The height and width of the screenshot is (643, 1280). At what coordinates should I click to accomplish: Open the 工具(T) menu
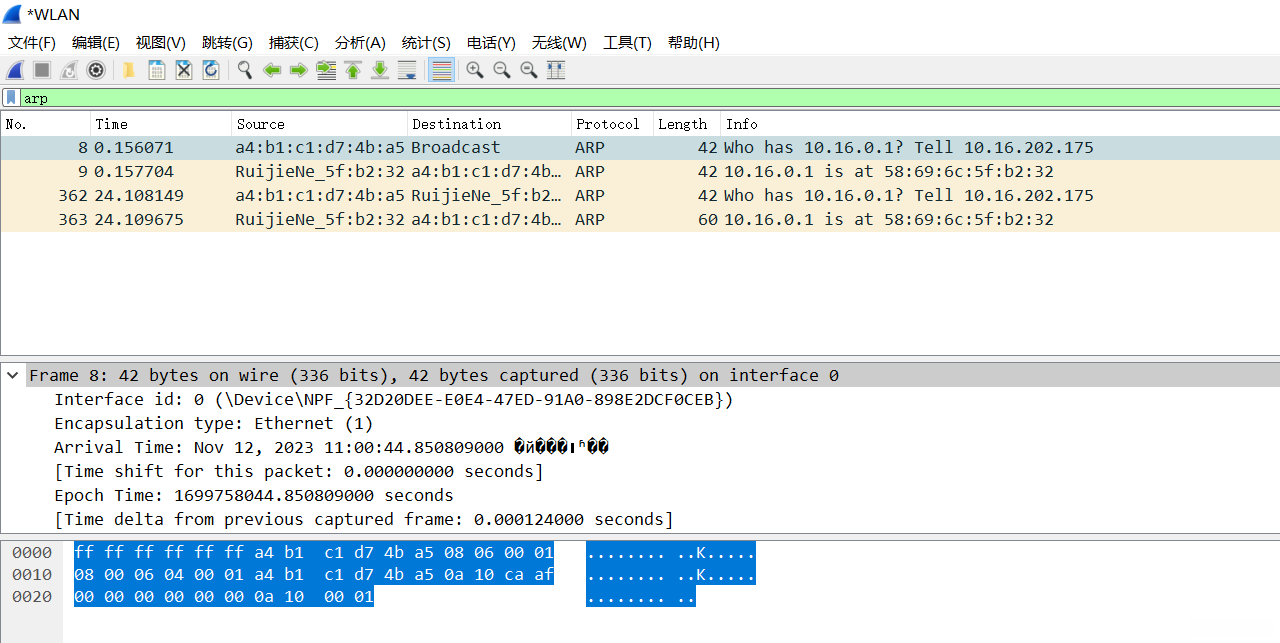pyautogui.click(x=627, y=43)
